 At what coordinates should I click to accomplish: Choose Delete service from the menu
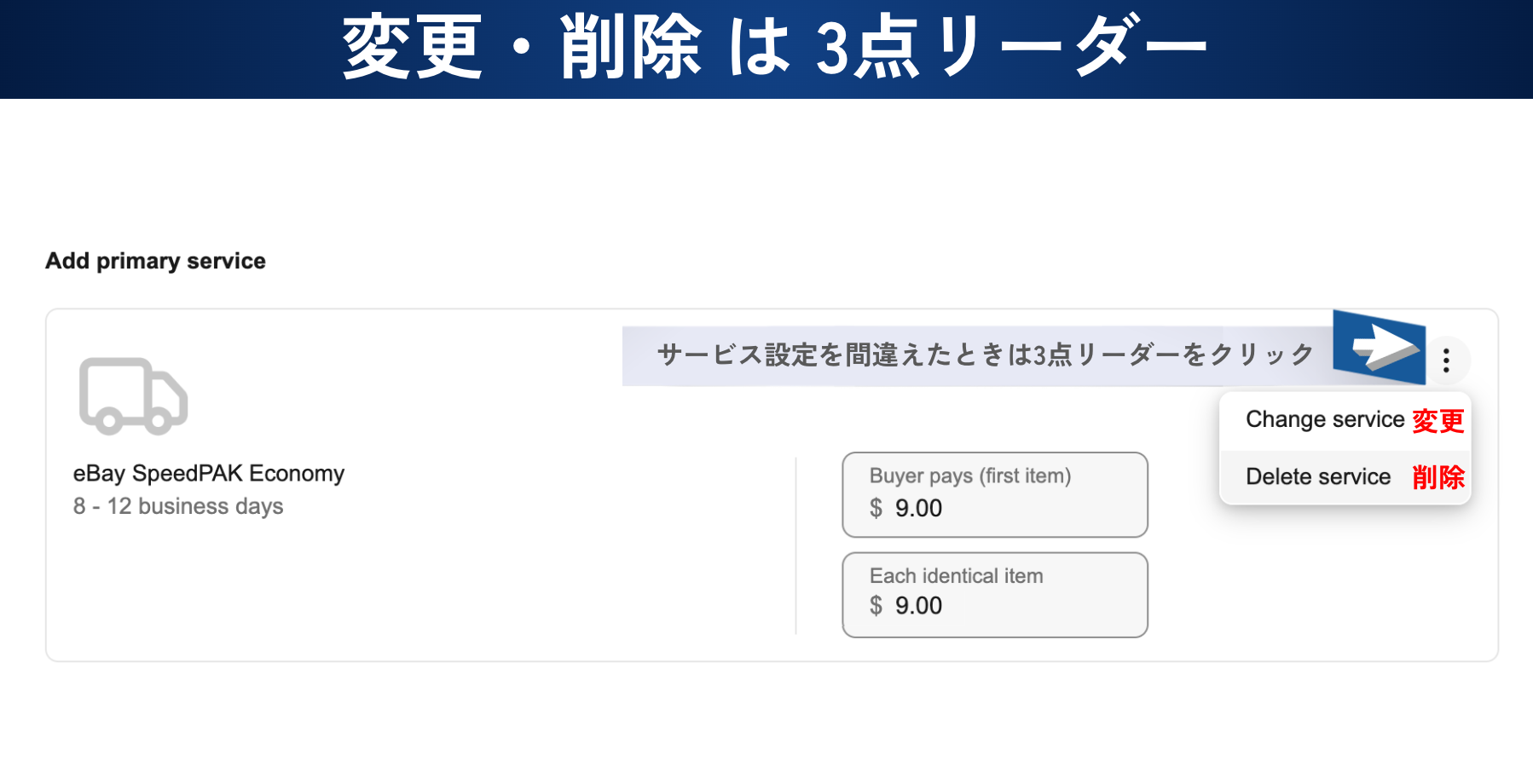coord(1318,476)
